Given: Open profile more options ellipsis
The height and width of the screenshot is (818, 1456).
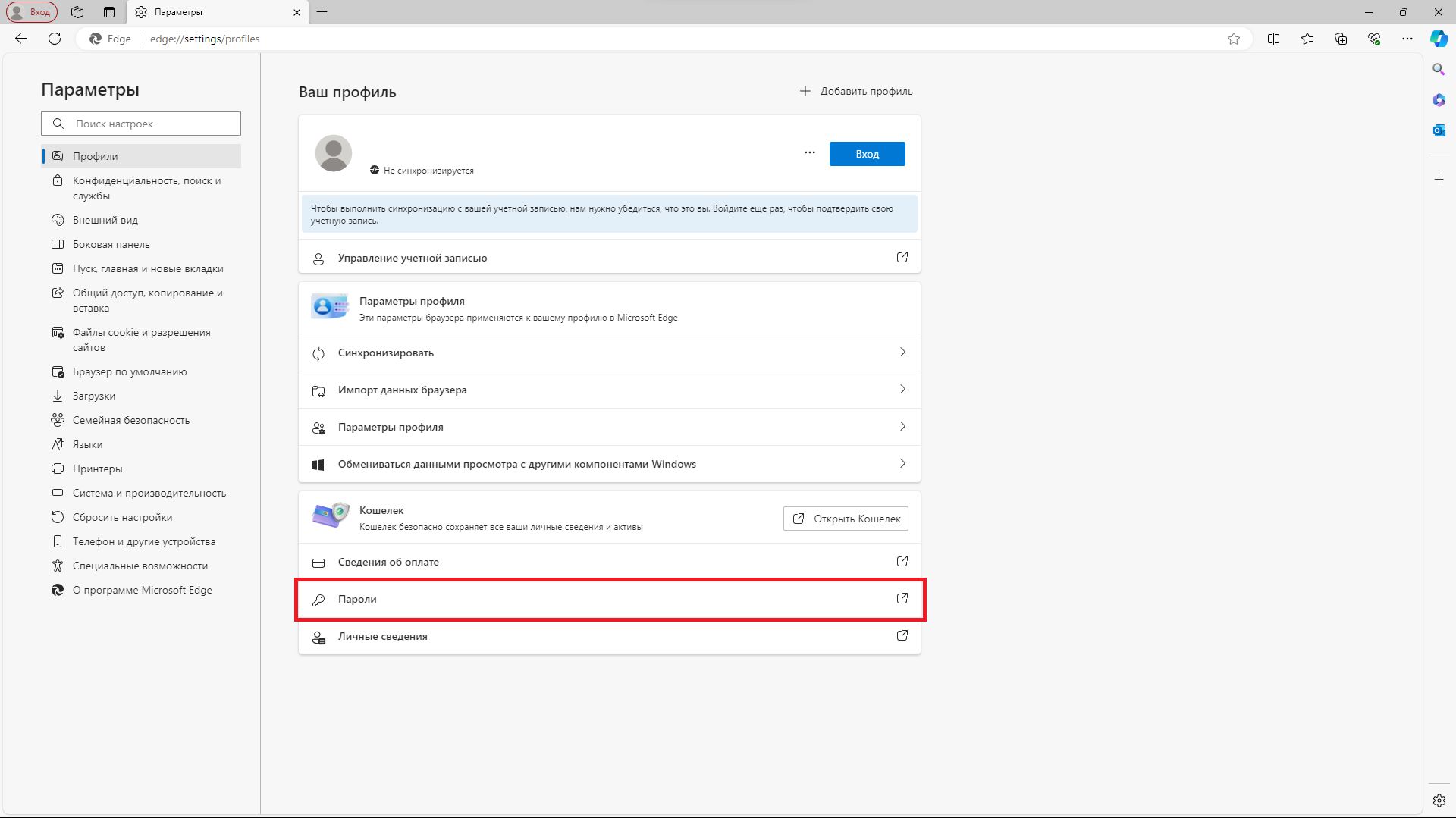Looking at the screenshot, I should [x=809, y=153].
